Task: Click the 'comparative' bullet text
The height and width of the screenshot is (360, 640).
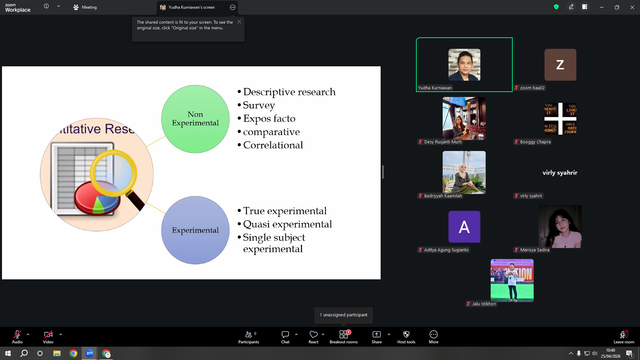Action: (x=271, y=132)
